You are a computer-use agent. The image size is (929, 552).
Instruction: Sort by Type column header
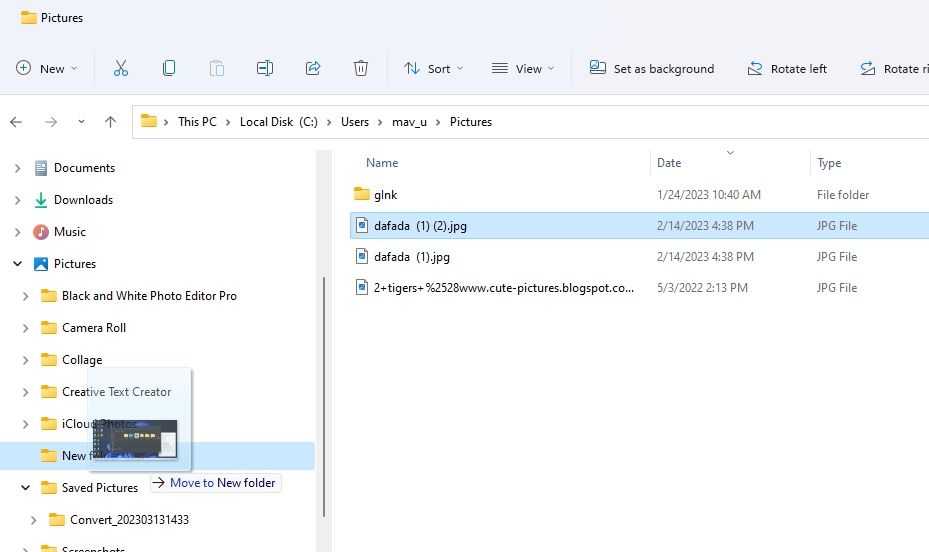(829, 163)
